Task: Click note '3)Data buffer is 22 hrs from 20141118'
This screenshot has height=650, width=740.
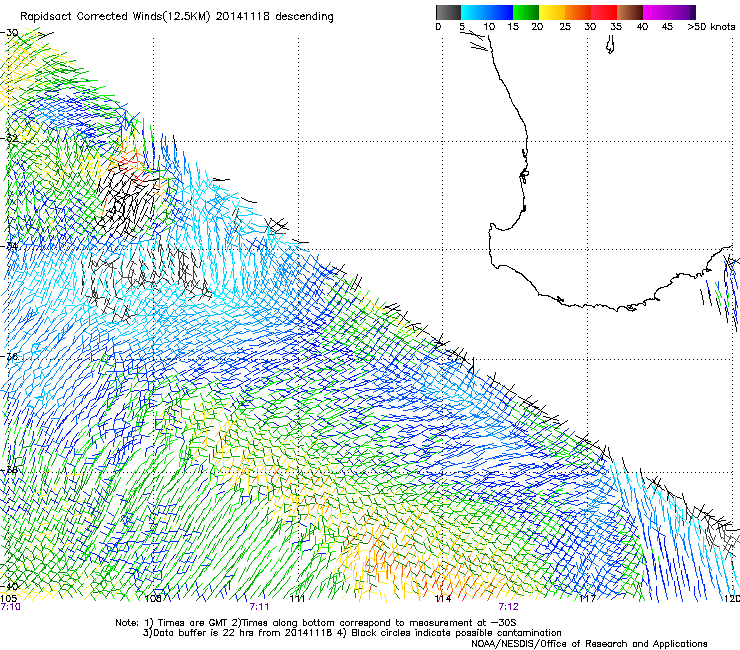Action: pyautogui.click(x=238, y=633)
